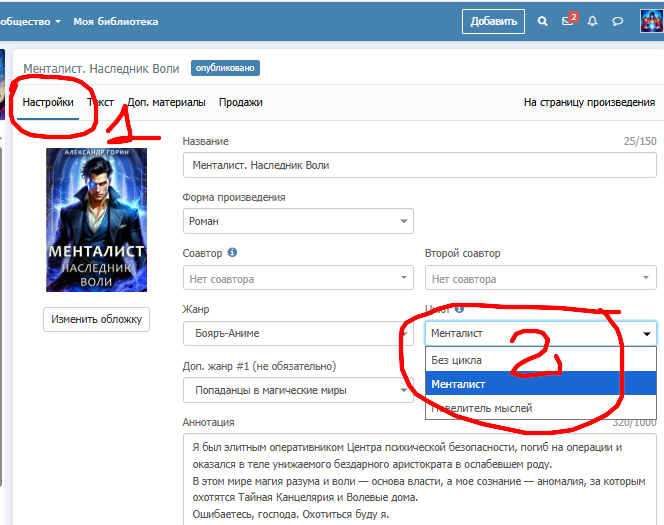Screen dimensions: 664x525
Task: Open the Продажи tab
Action: click(241, 102)
